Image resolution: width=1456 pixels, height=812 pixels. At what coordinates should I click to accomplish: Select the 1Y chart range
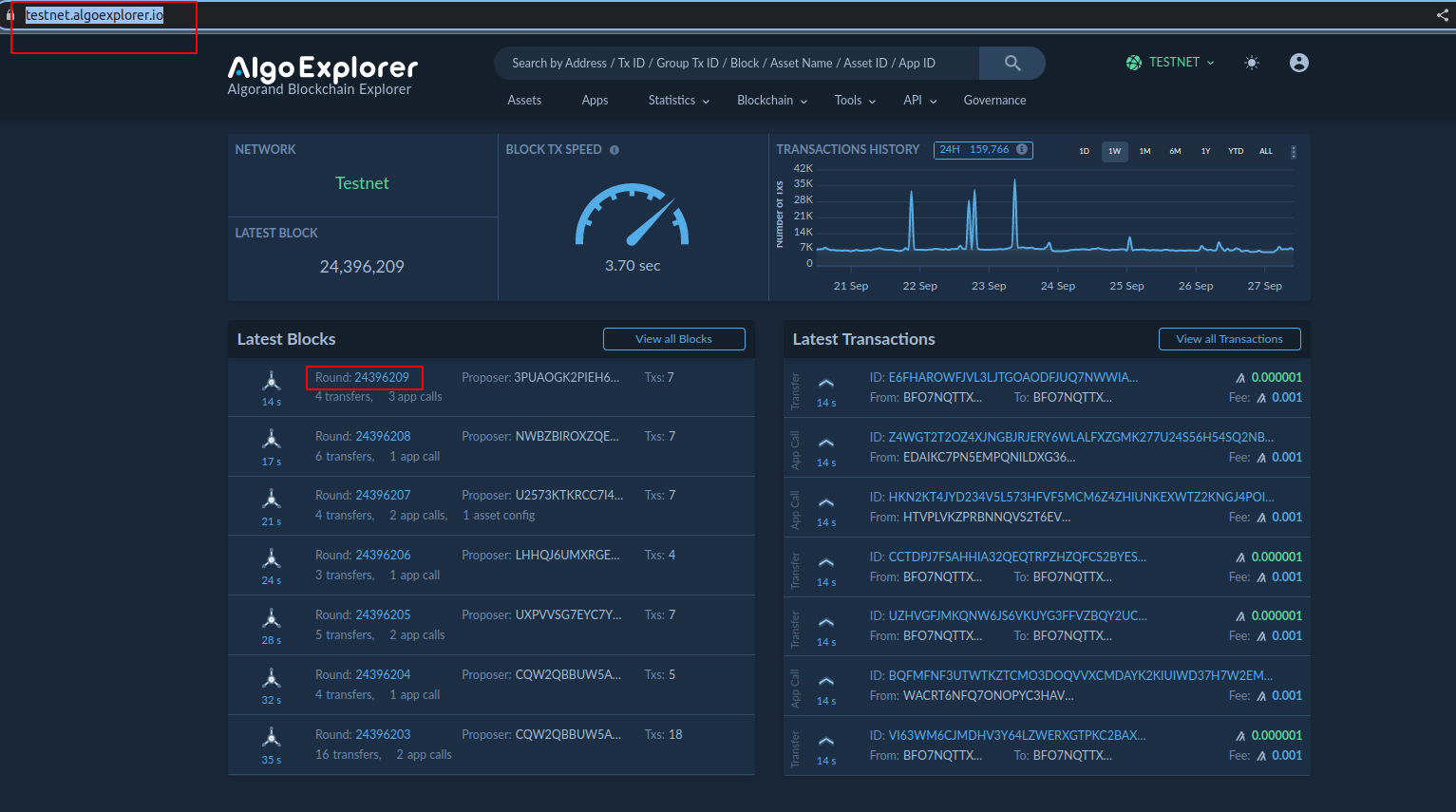(1206, 152)
